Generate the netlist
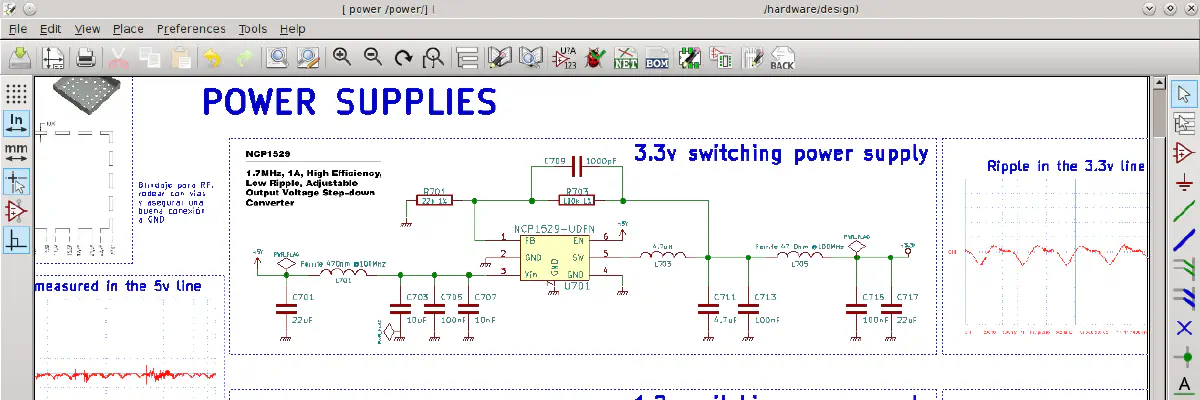Image resolution: width=1200 pixels, height=400 pixels. [626, 58]
